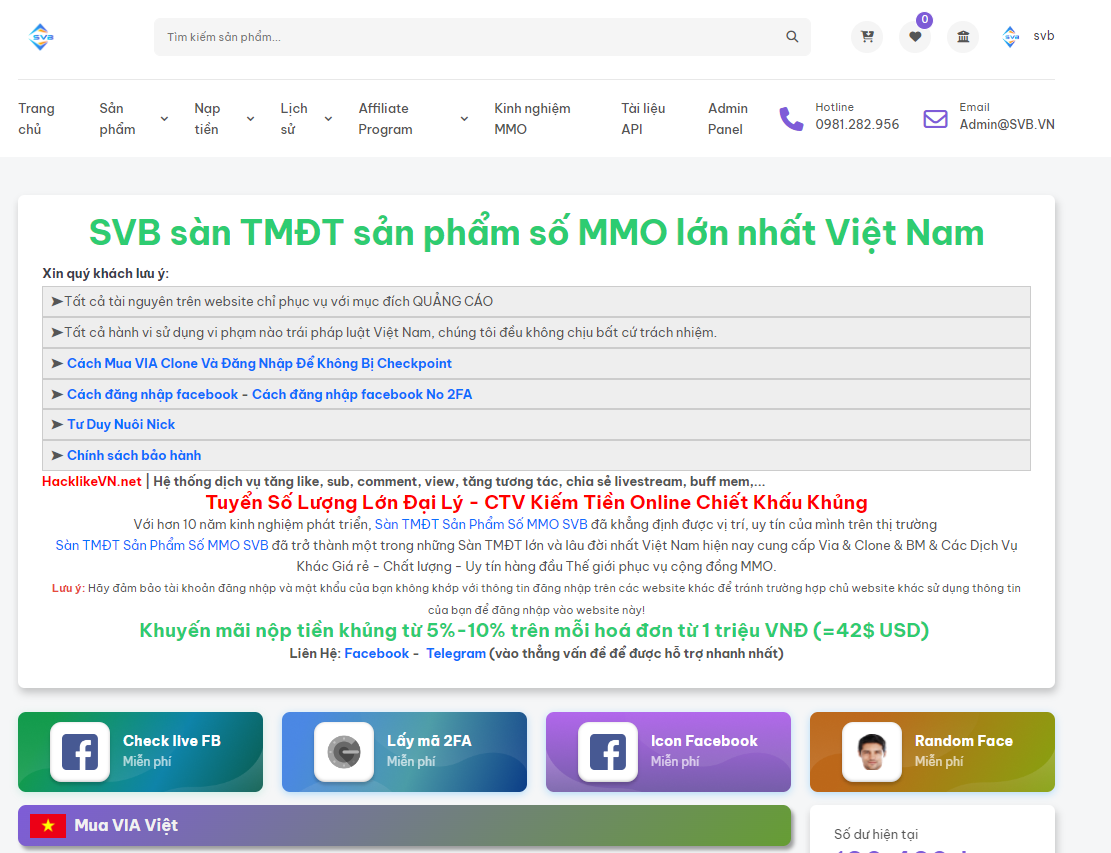This screenshot has height=853, width=1111.
Task: Open Kinh nghiệm MMO page
Action: (x=532, y=118)
